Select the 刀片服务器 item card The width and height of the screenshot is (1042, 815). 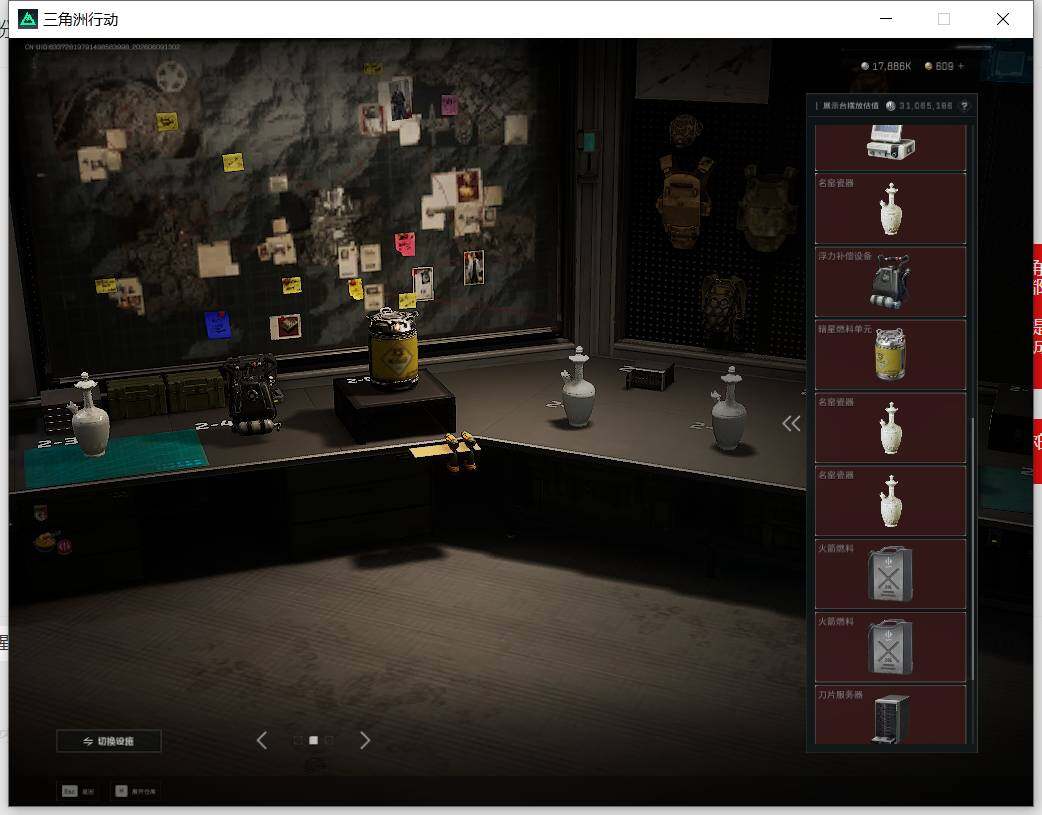click(890, 715)
